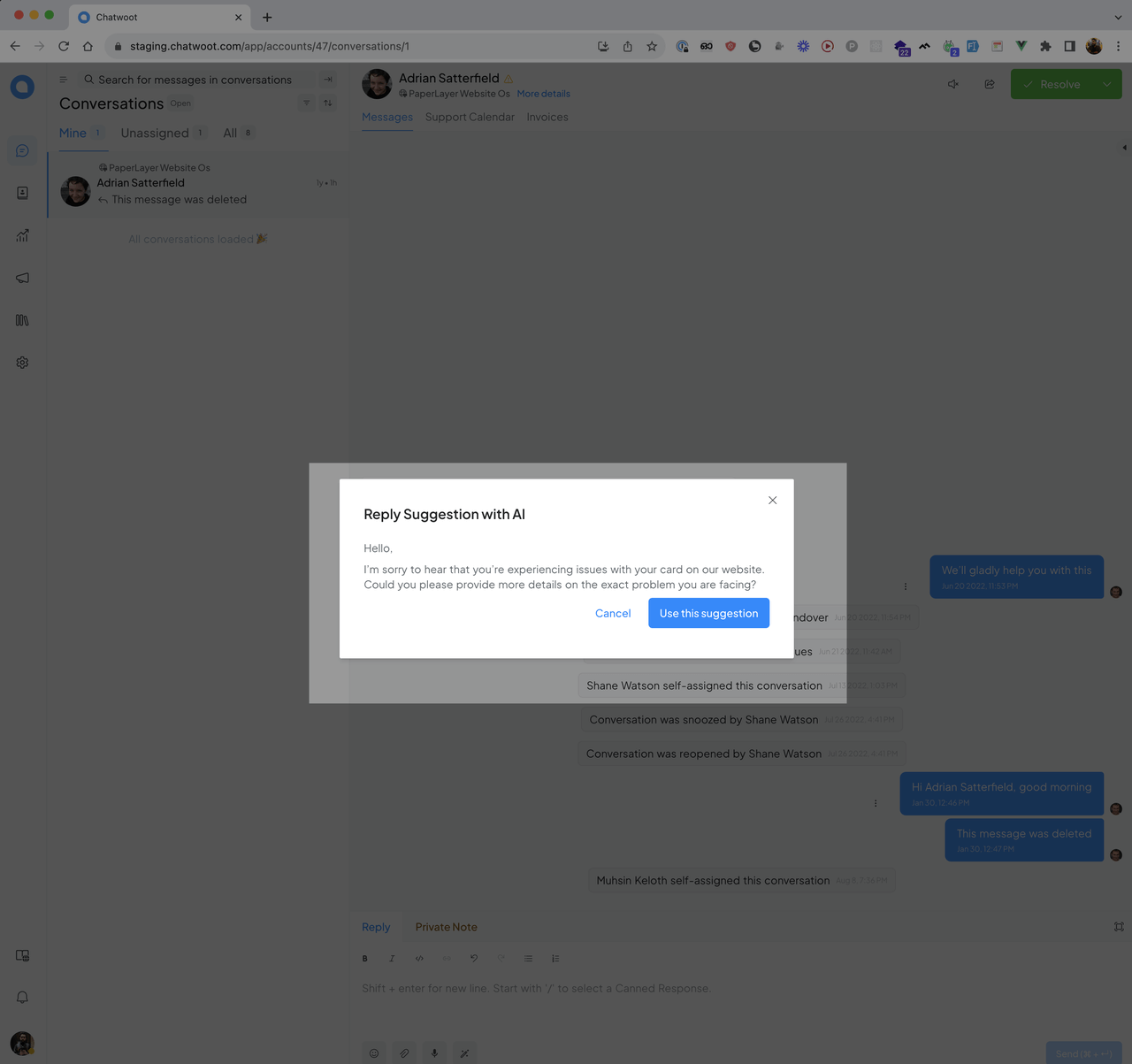Click the emoji picker icon

click(374, 1053)
